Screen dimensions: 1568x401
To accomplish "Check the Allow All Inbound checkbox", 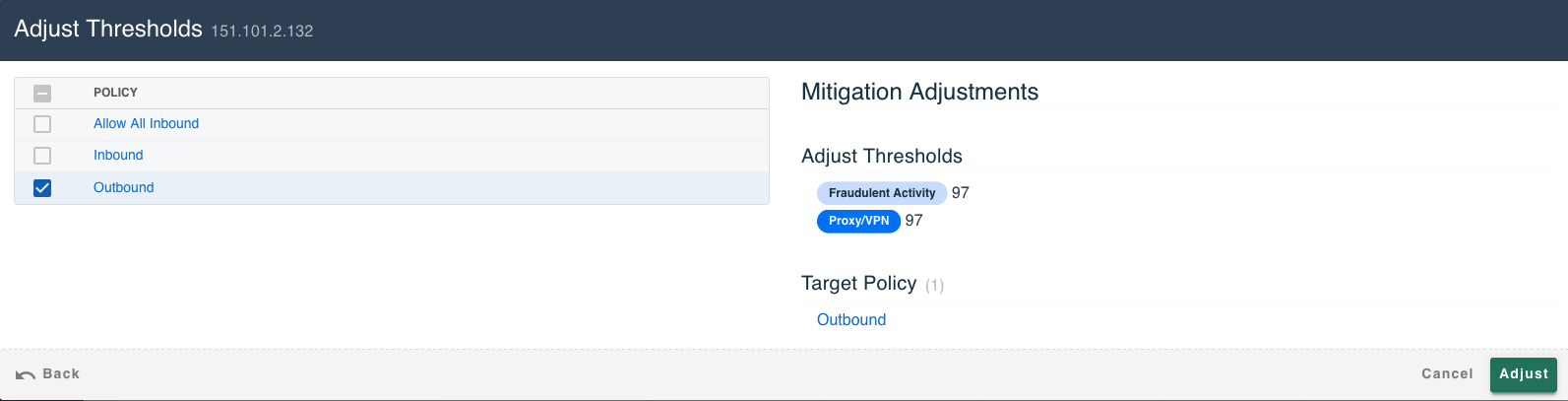I will (x=42, y=124).
